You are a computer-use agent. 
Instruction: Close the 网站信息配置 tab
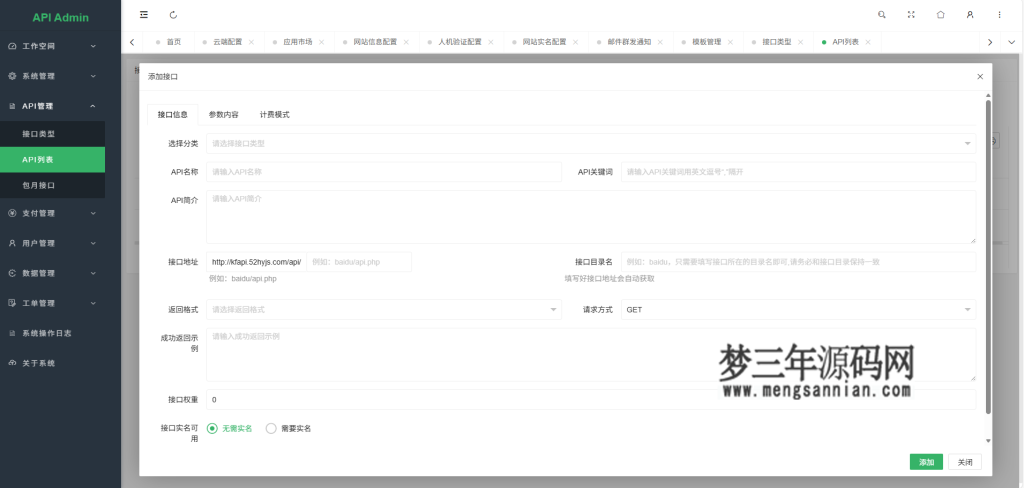[406, 42]
